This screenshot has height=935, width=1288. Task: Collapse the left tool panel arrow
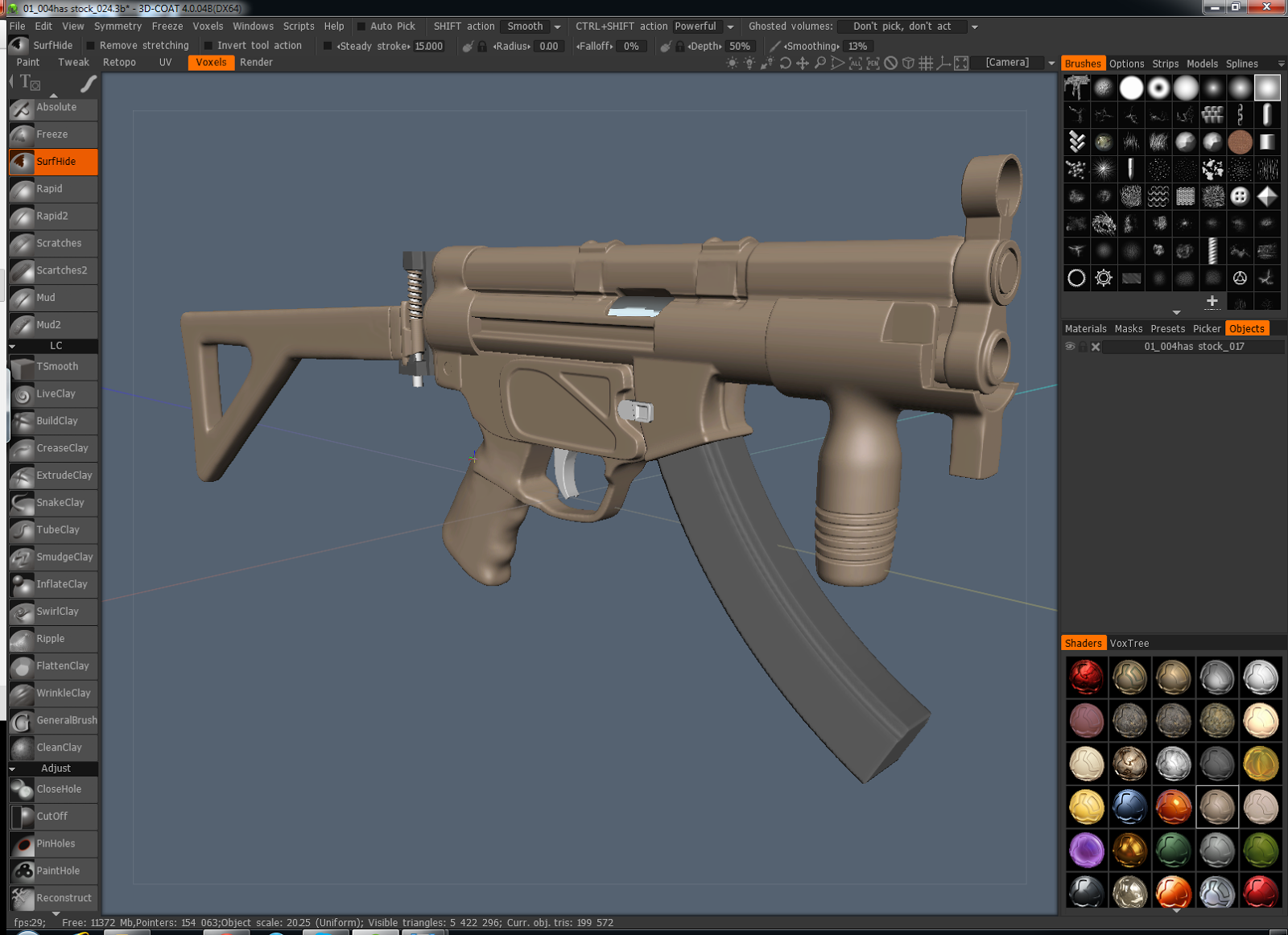[11, 81]
